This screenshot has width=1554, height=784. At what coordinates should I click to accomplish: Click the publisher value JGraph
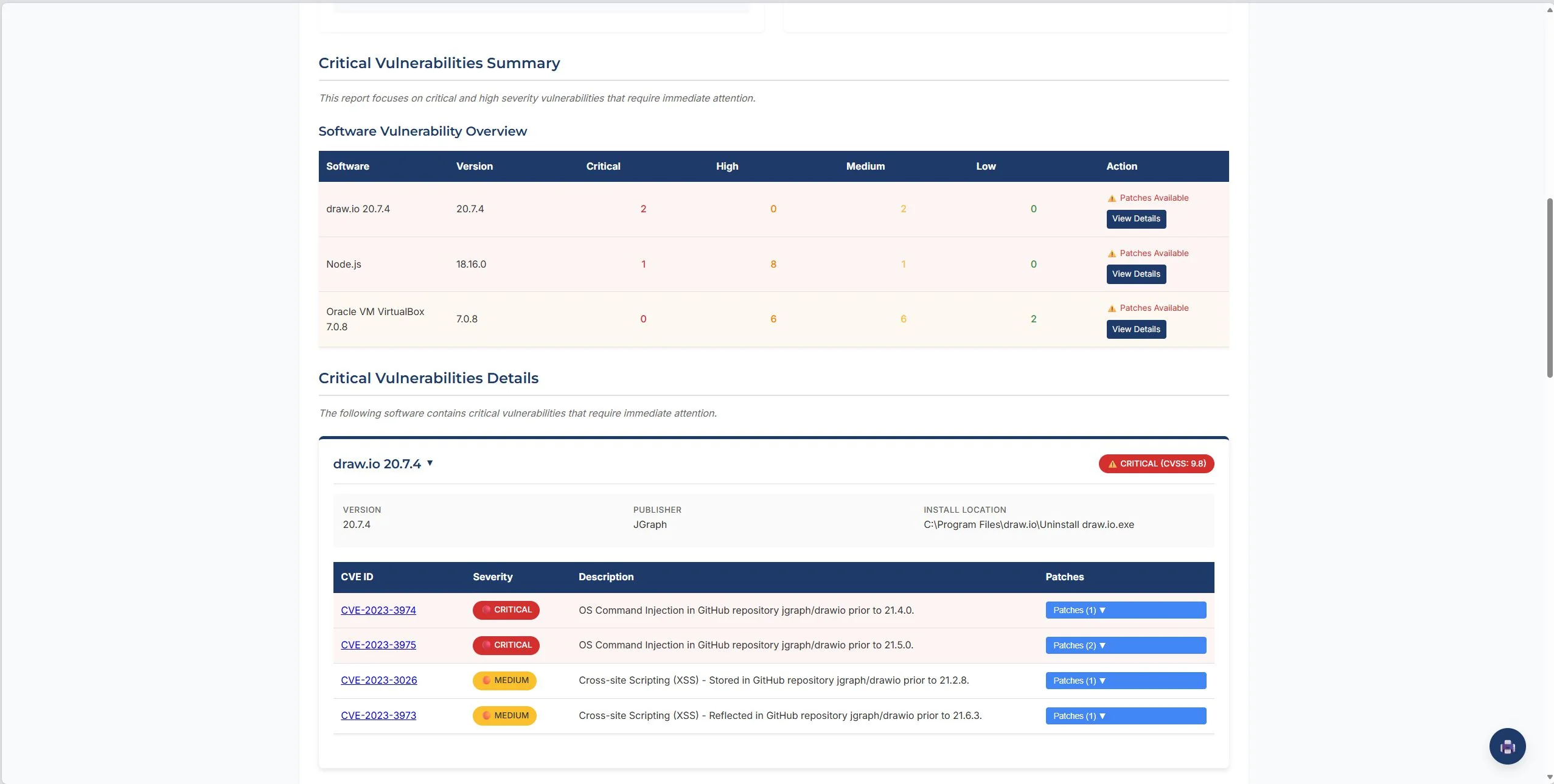[650, 524]
